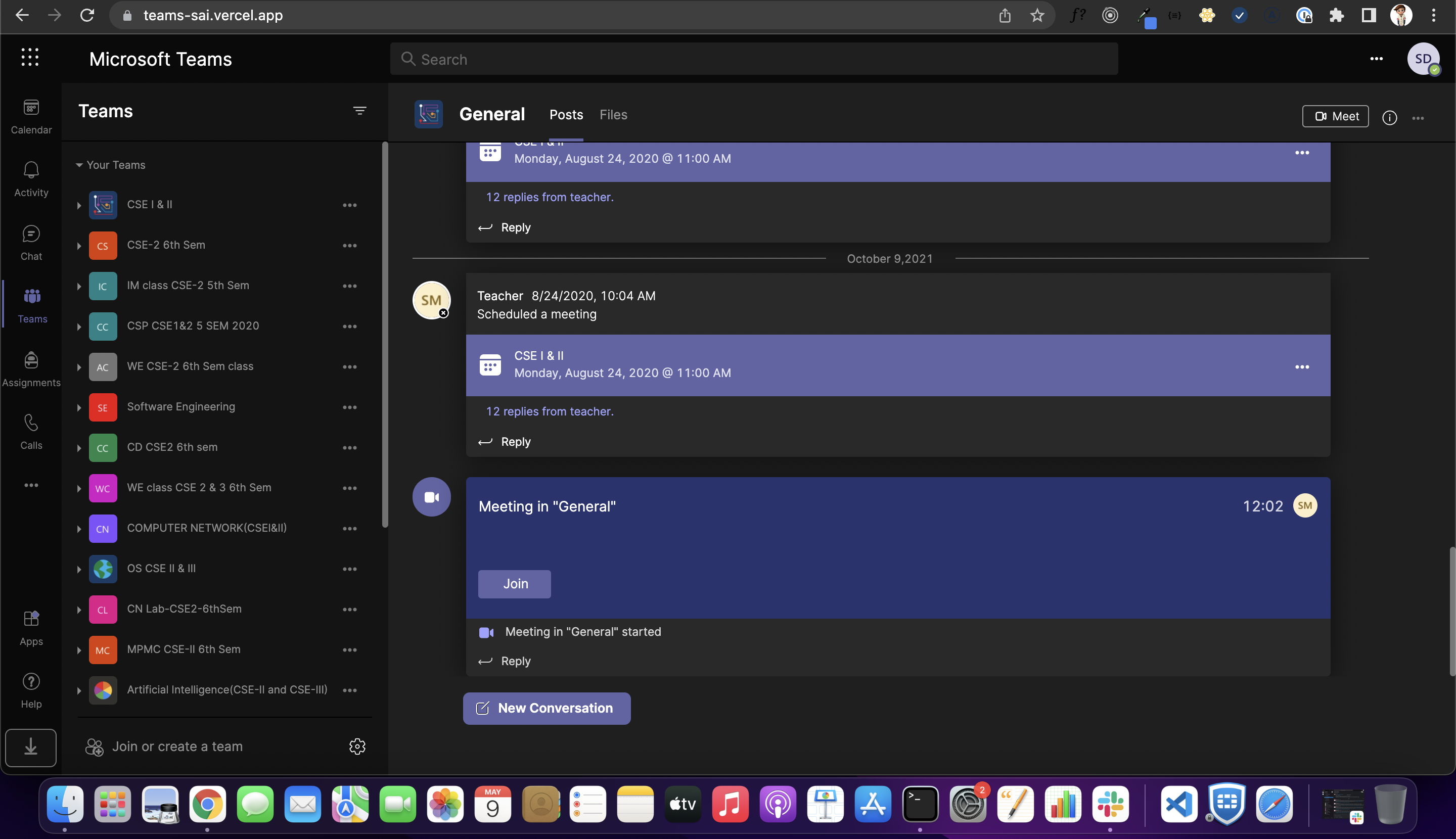This screenshot has width=1456, height=839.
Task: Open more options for OS CSE II & III
Action: tap(350, 569)
